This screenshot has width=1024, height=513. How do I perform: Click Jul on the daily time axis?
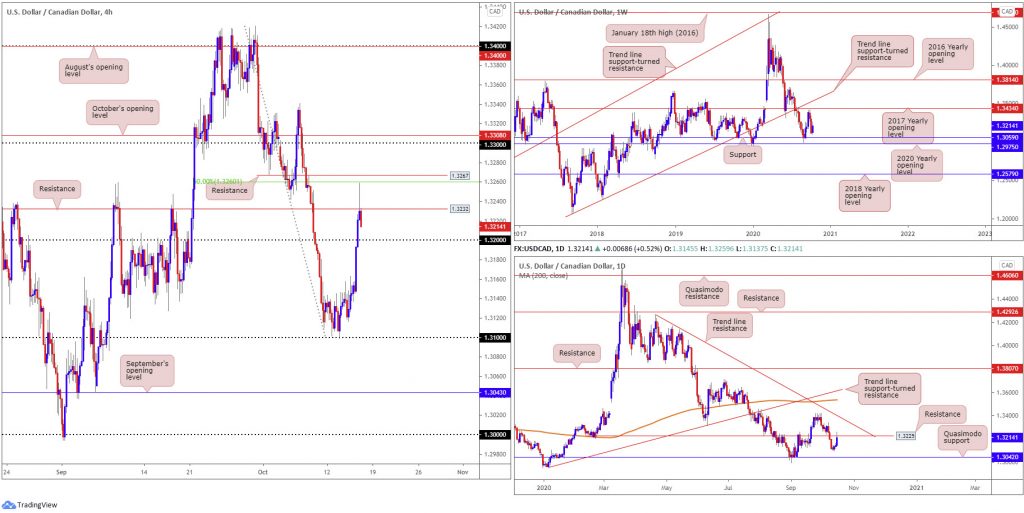(728, 486)
